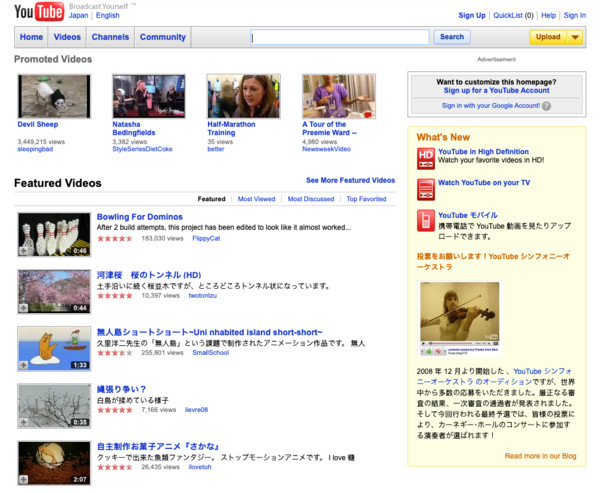Go to the Community navigation tab
This screenshot has height=493, width=600.
(x=162, y=37)
